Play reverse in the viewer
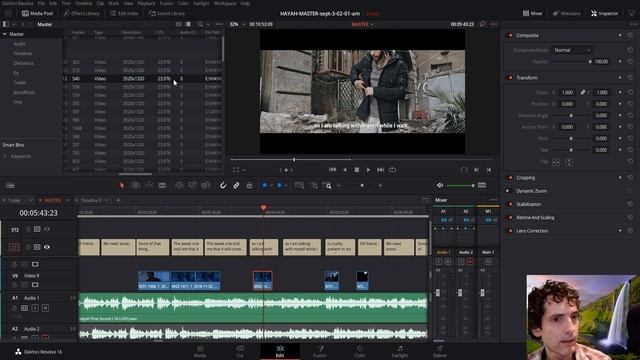Screen dimensions: 640x360 pyautogui.click(x=345, y=170)
